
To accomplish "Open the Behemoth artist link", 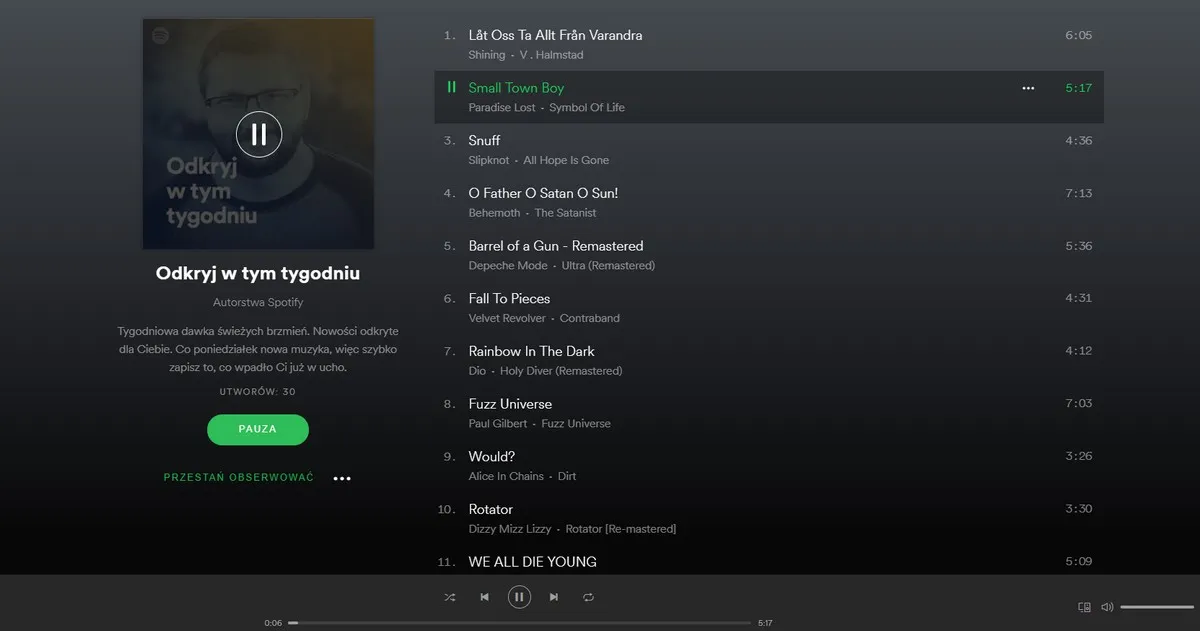I will [x=494, y=213].
